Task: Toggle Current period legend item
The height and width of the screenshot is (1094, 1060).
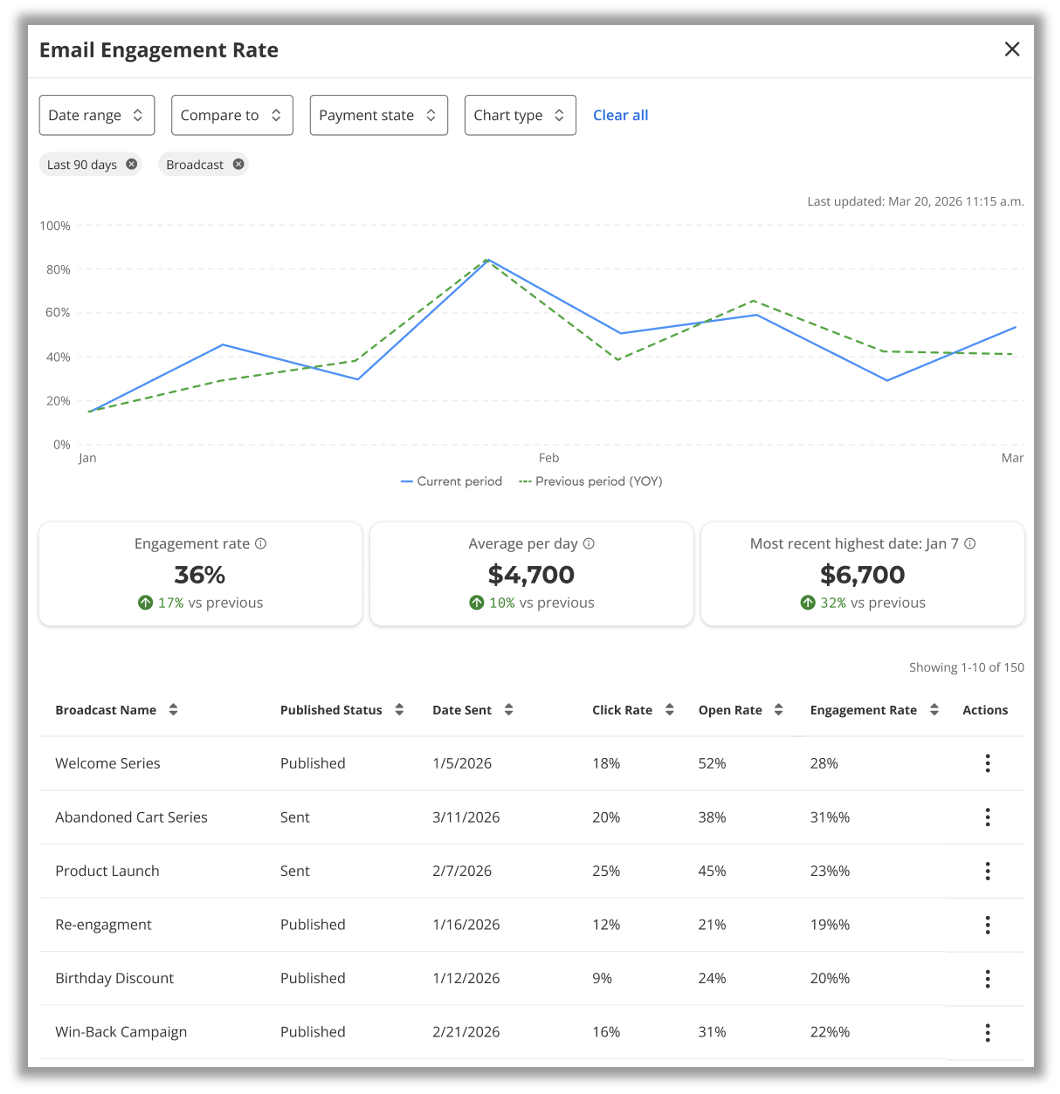Action: click(x=452, y=482)
